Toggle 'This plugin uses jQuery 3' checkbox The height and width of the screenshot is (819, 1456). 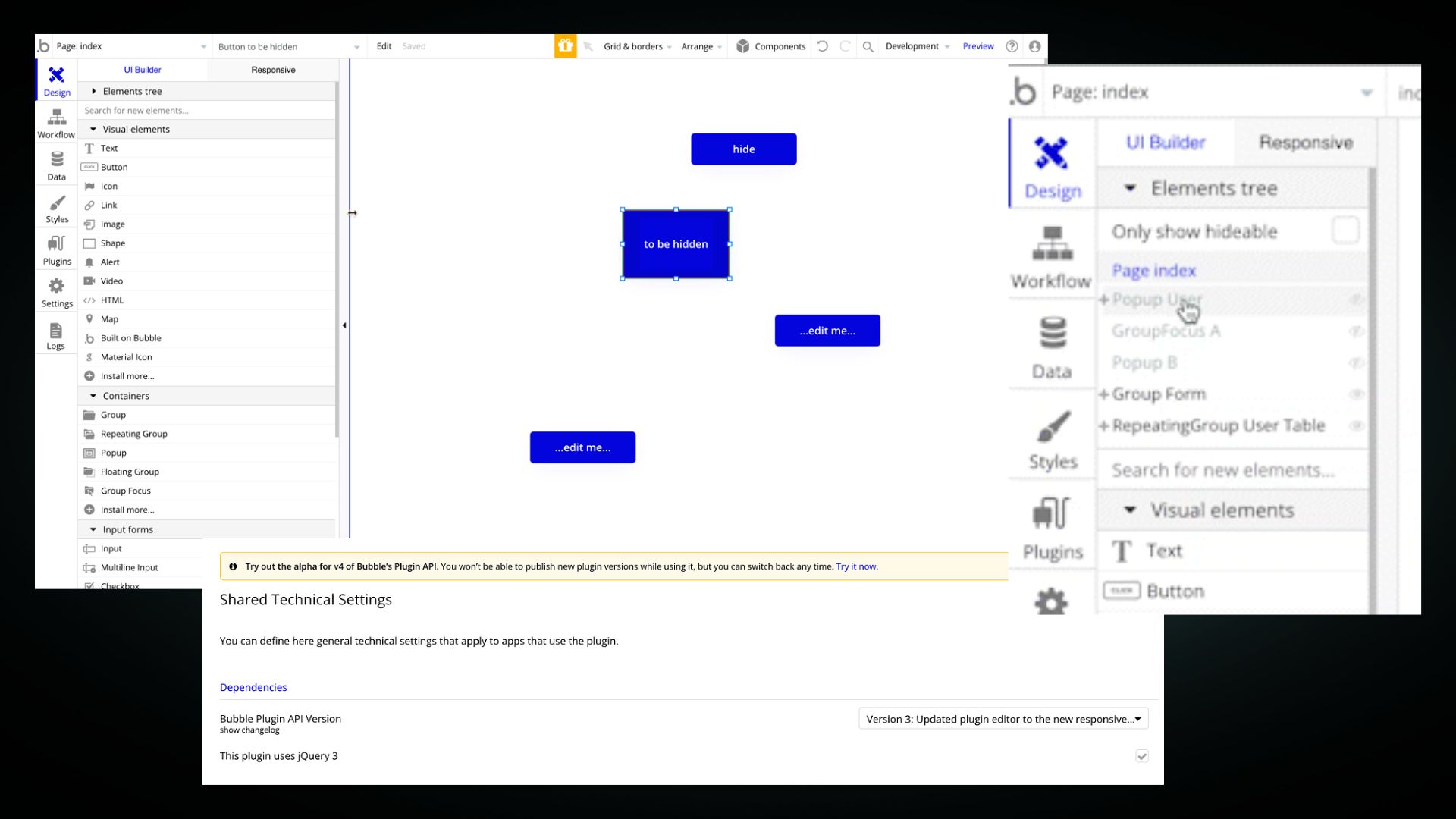tap(1141, 756)
